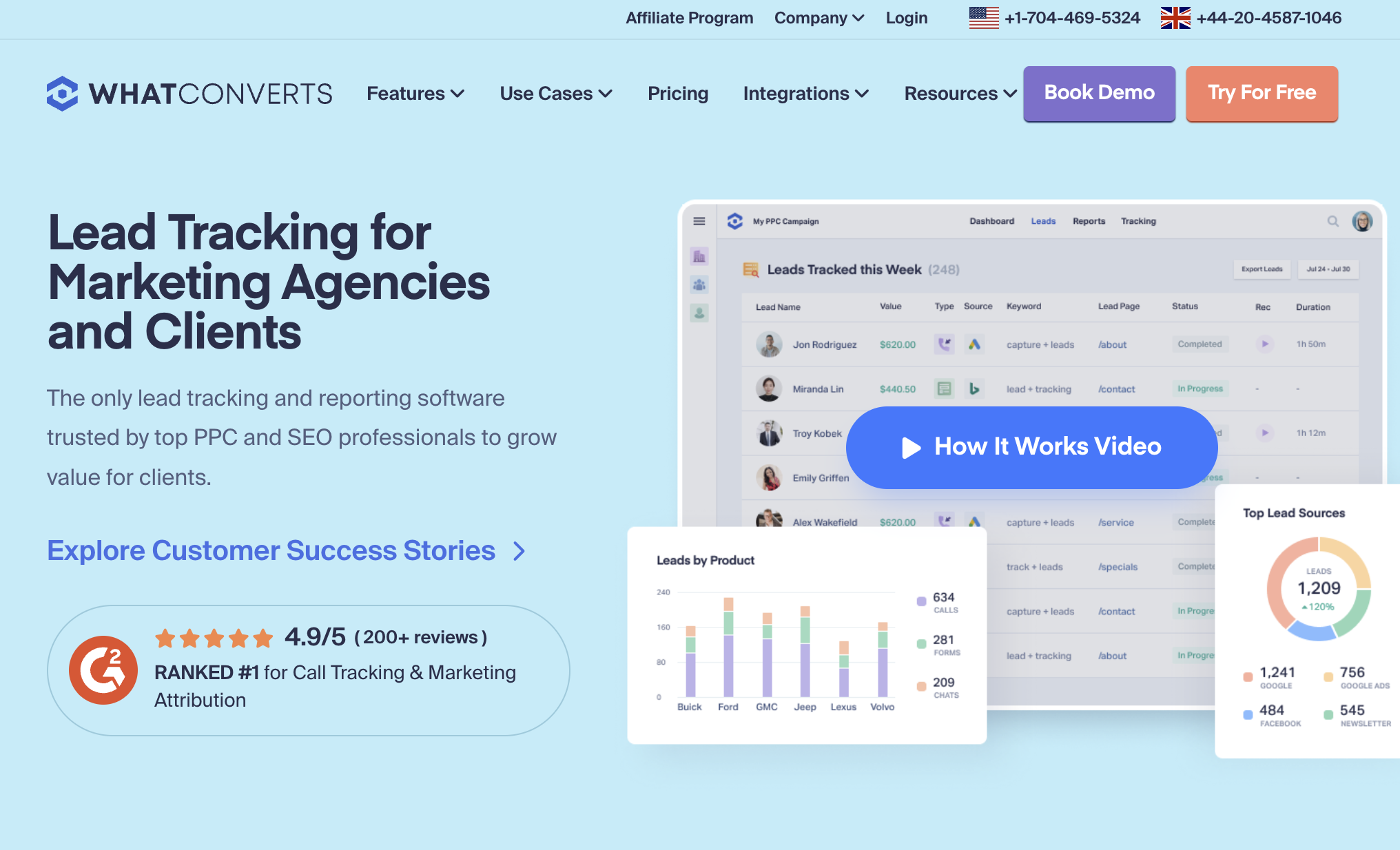
Task: Click the search magnifier in dashboard preview
Action: 1332,221
